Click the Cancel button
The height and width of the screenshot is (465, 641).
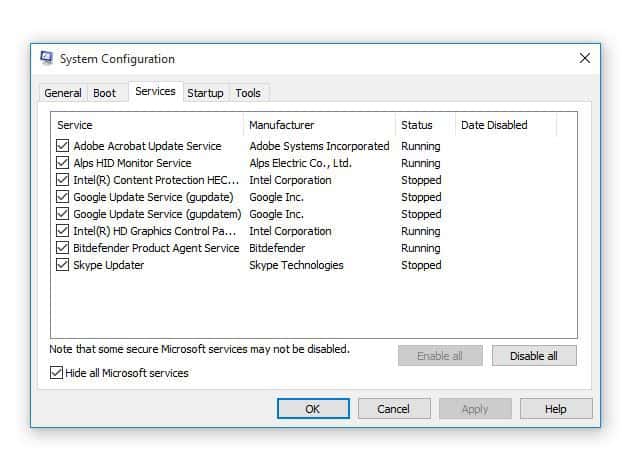pyautogui.click(x=394, y=409)
